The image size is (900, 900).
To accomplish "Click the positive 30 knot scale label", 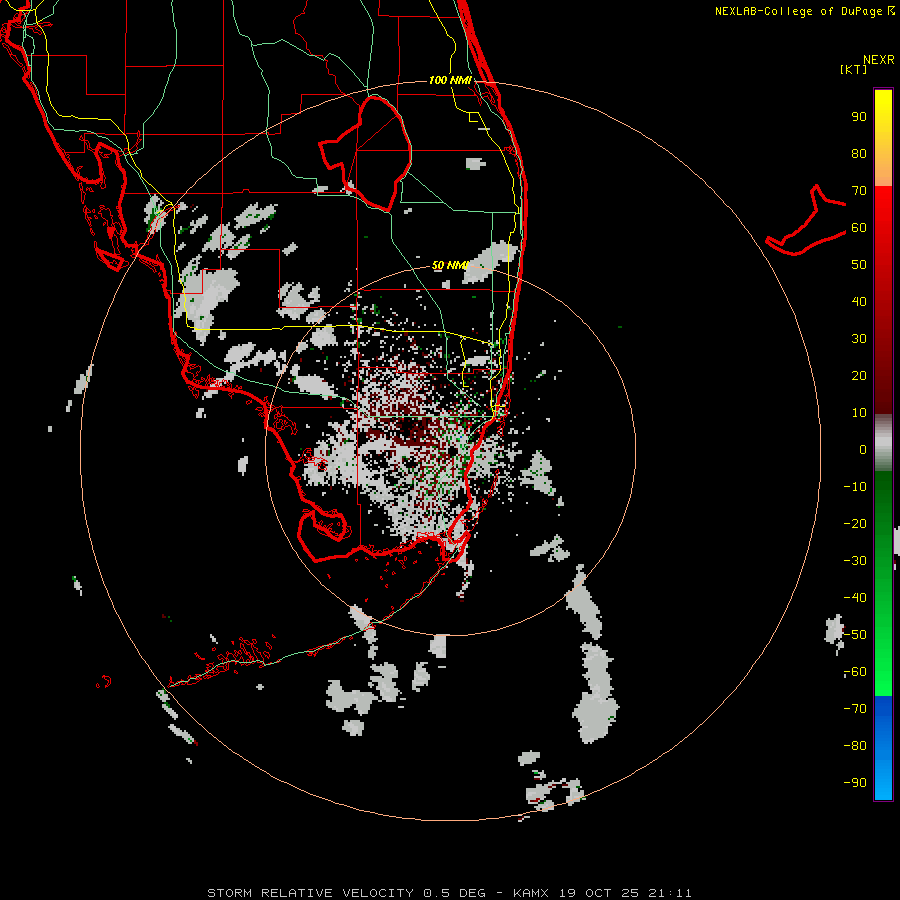I will pos(859,339).
